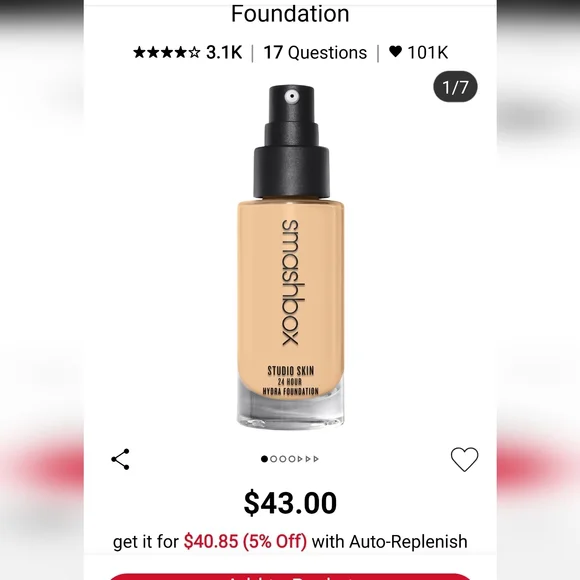Select the first filled carousel dot
Screen dimensions: 580x580
[x=264, y=459]
